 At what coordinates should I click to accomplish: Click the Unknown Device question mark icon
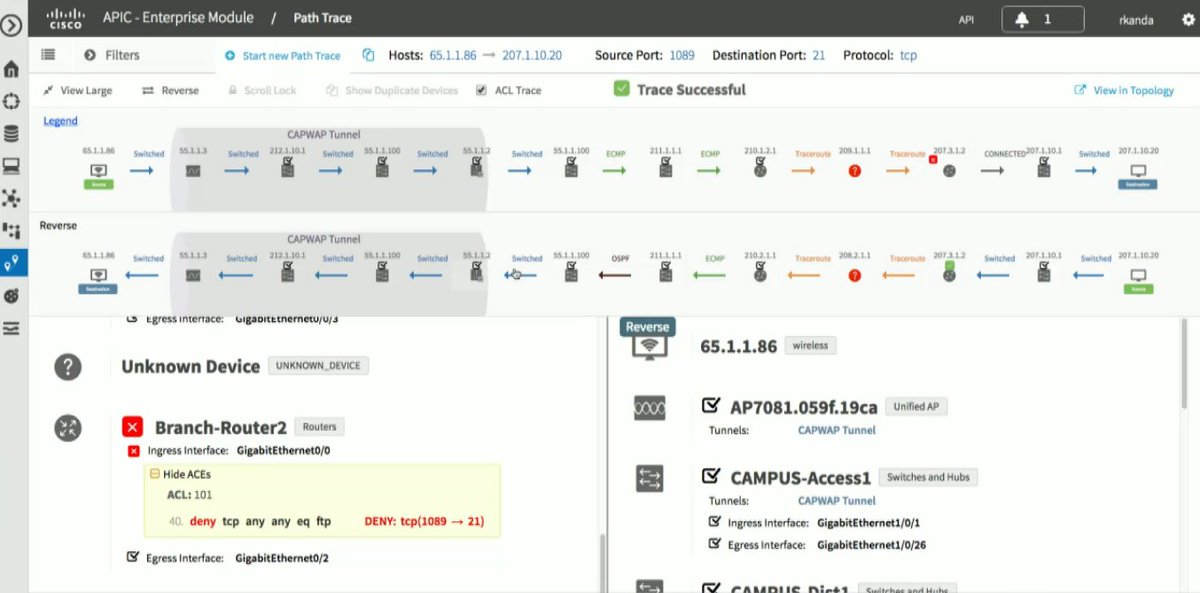click(67, 367)
